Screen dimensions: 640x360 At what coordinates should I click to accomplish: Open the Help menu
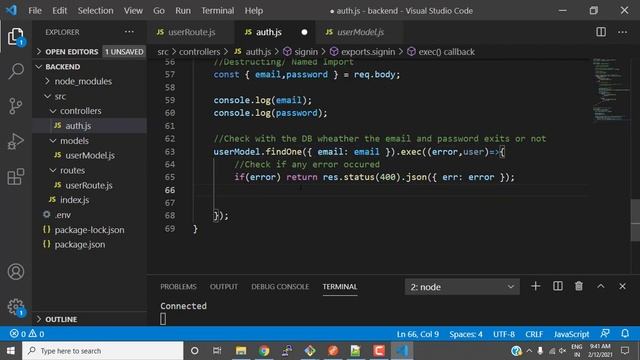(253, 11)
